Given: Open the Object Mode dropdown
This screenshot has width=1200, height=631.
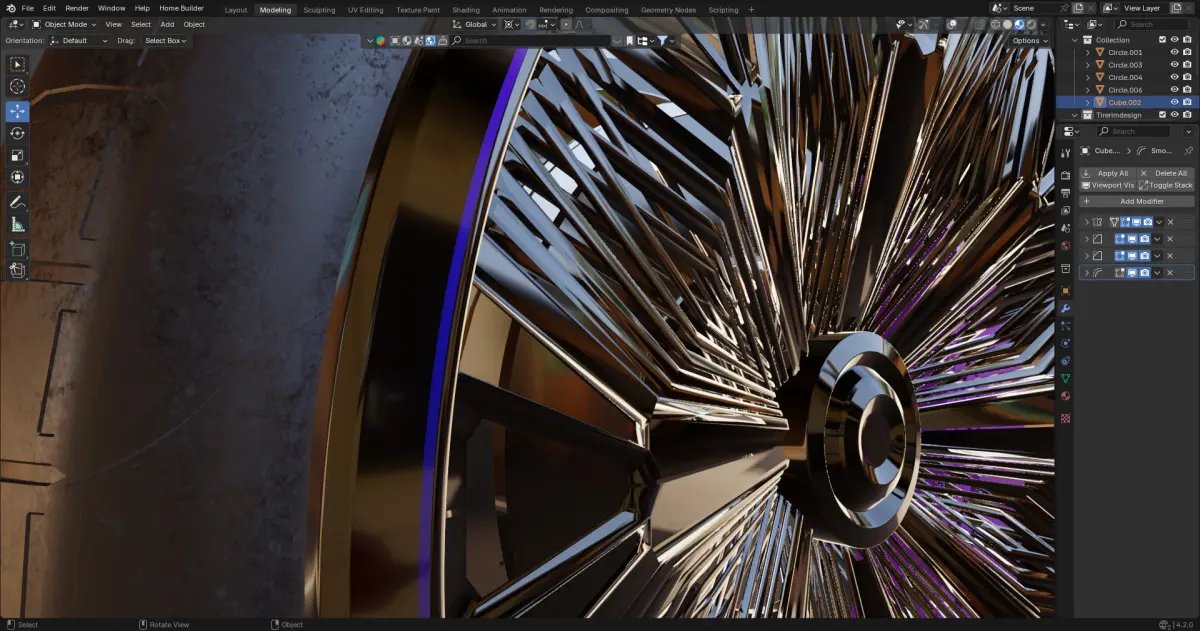Looking at the screenshot, I should click(x=64, y=24).
